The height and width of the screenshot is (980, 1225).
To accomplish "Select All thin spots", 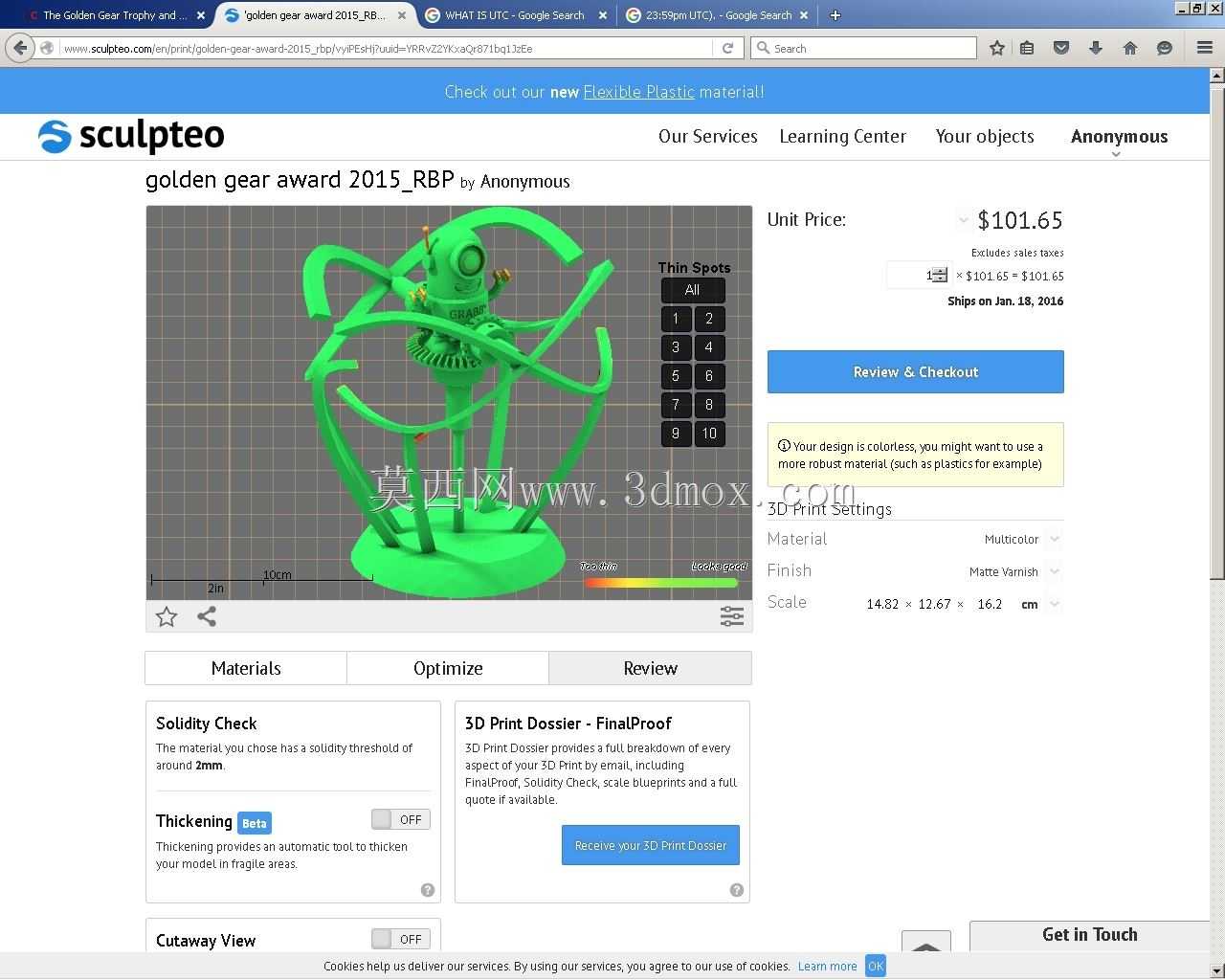I will coord(693,290).
